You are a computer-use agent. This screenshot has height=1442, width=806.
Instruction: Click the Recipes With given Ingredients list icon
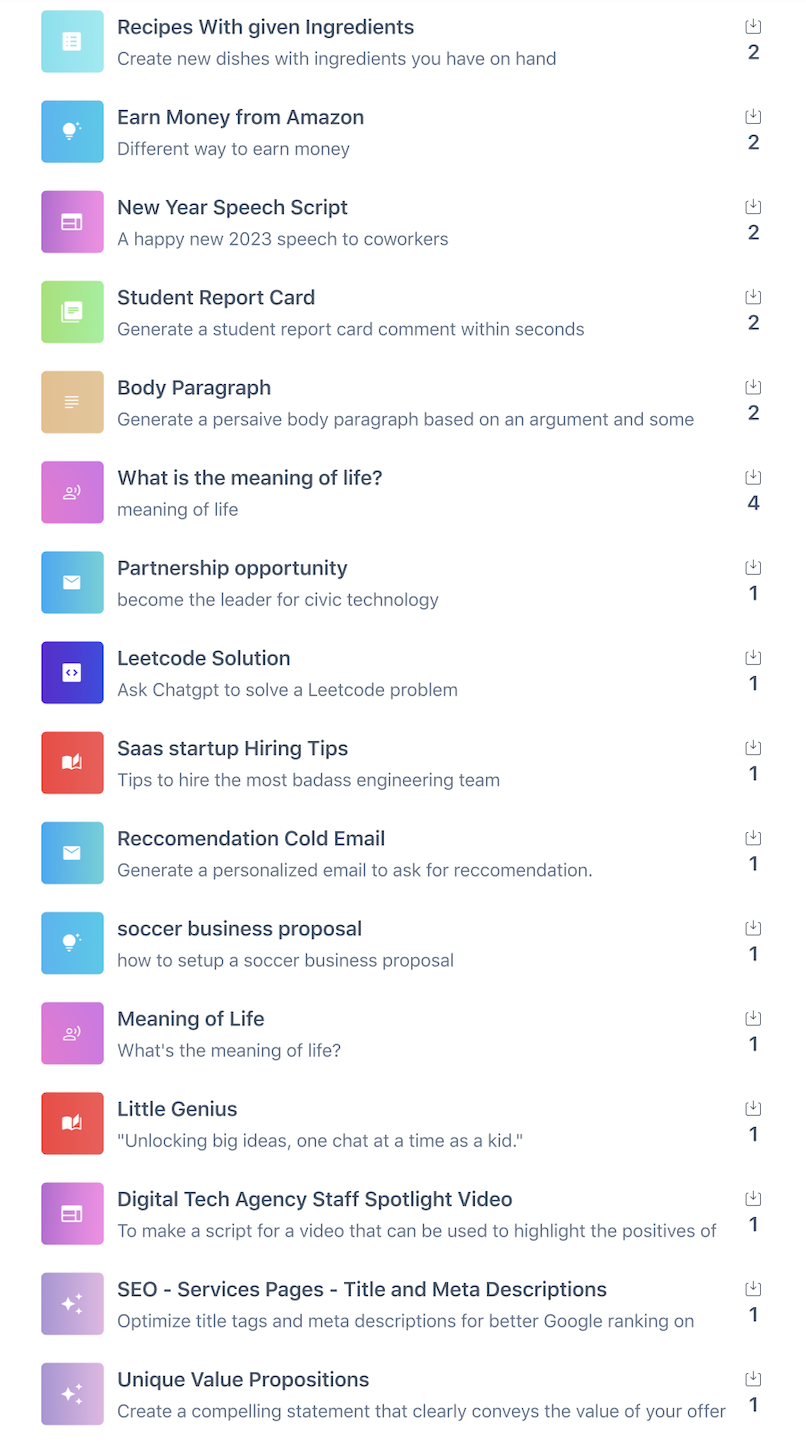[x=72, y=42]
